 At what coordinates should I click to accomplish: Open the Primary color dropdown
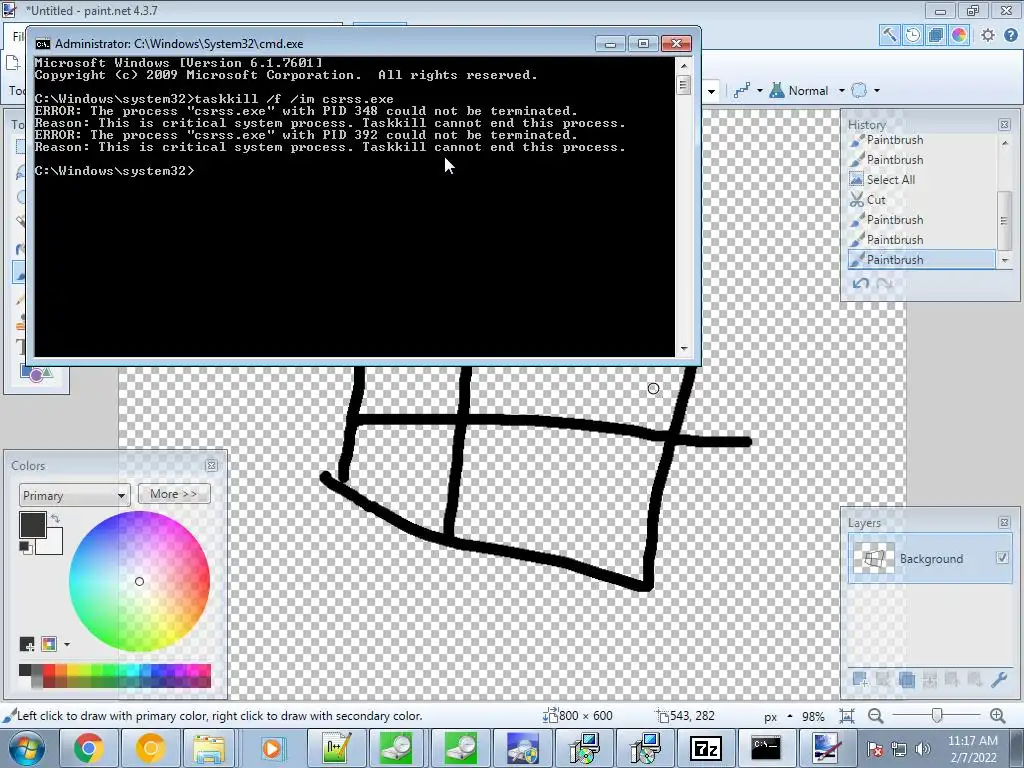coord(74,495)
